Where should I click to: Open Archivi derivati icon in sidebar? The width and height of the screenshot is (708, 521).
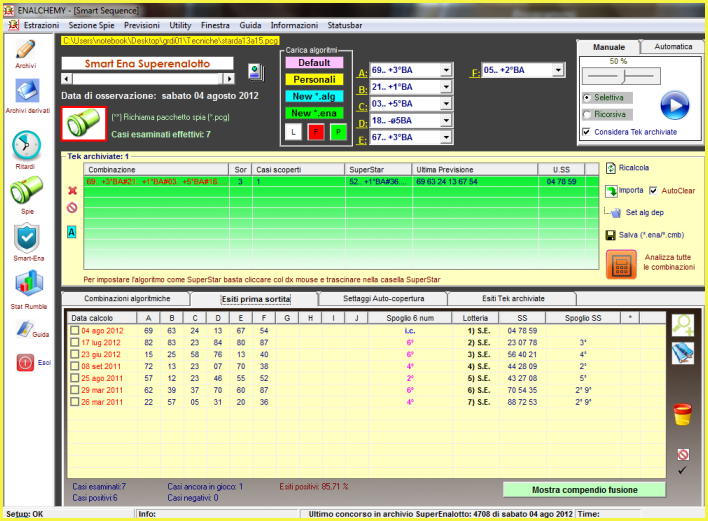[x=27, y=91]
